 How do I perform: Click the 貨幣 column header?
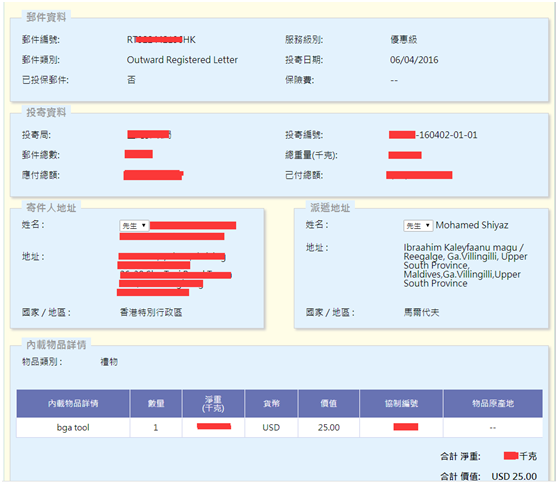[271, 403]
